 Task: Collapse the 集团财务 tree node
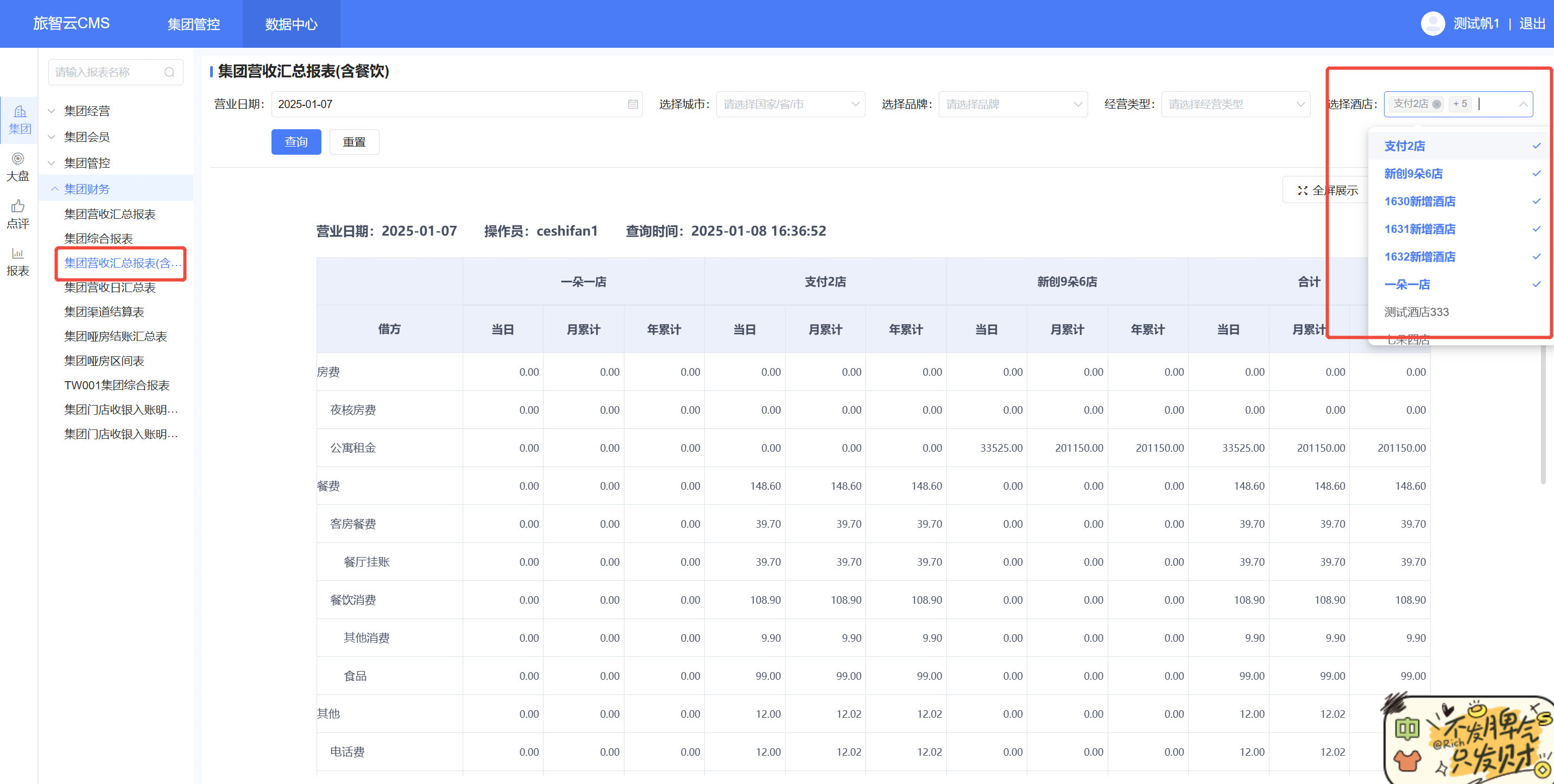54,189
